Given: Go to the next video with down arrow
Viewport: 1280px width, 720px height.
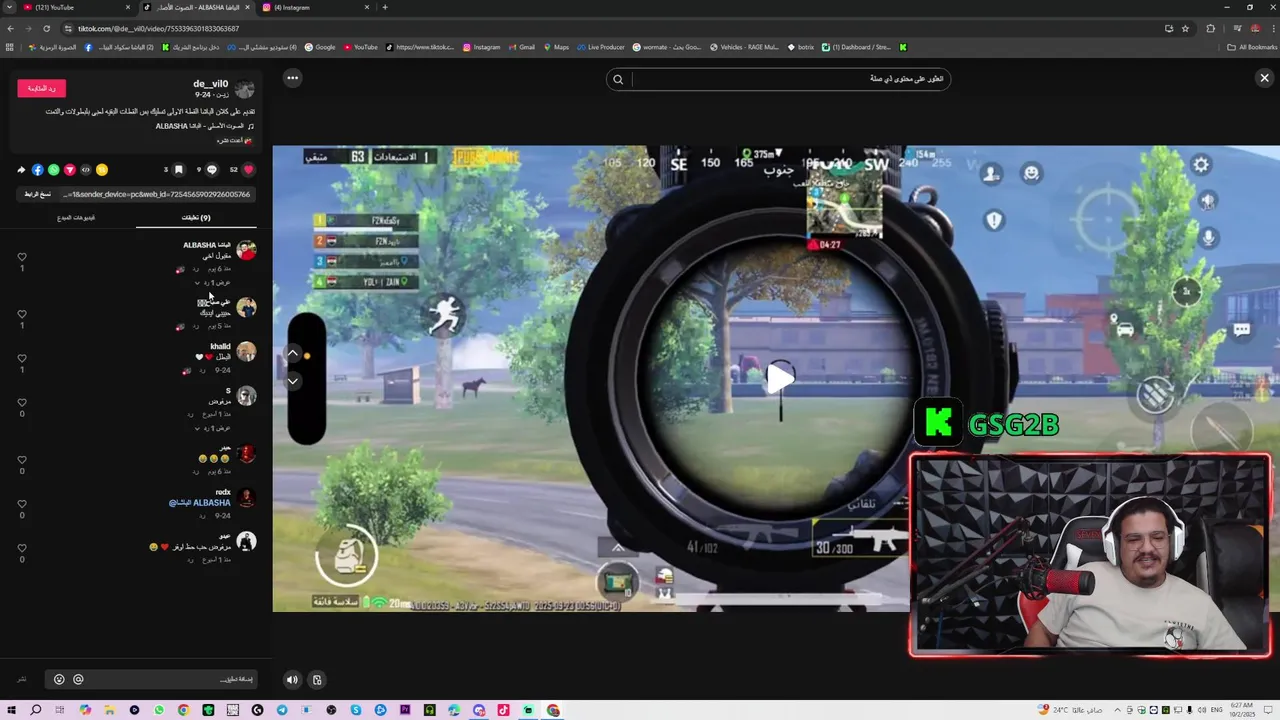Looking at the screenshot, I should pyautogui.click(x=293, y=381).
